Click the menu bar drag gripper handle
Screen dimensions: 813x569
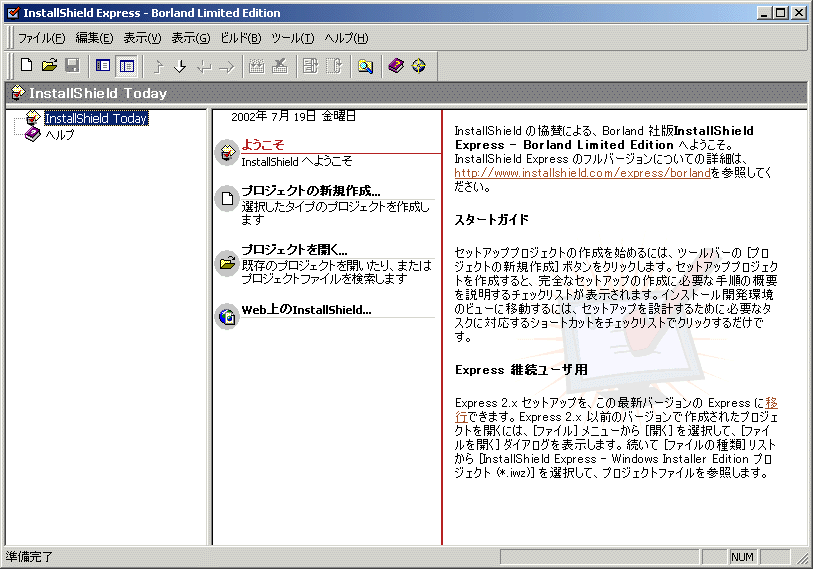point(11,38)
